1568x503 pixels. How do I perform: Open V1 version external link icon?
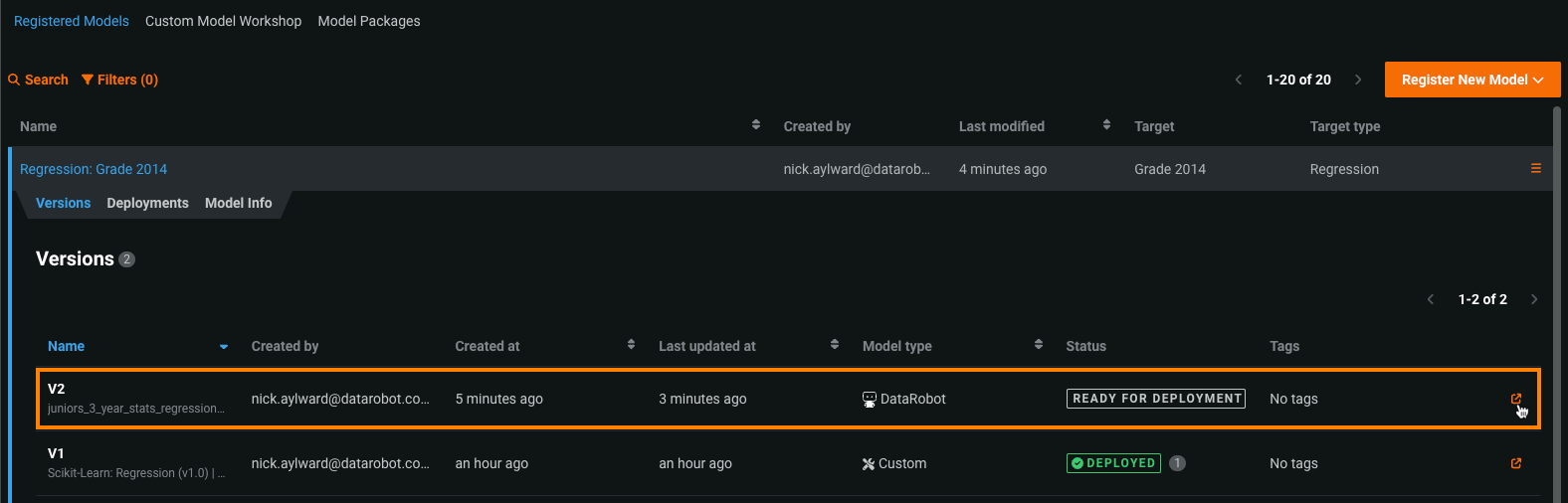click(1515, 463)
